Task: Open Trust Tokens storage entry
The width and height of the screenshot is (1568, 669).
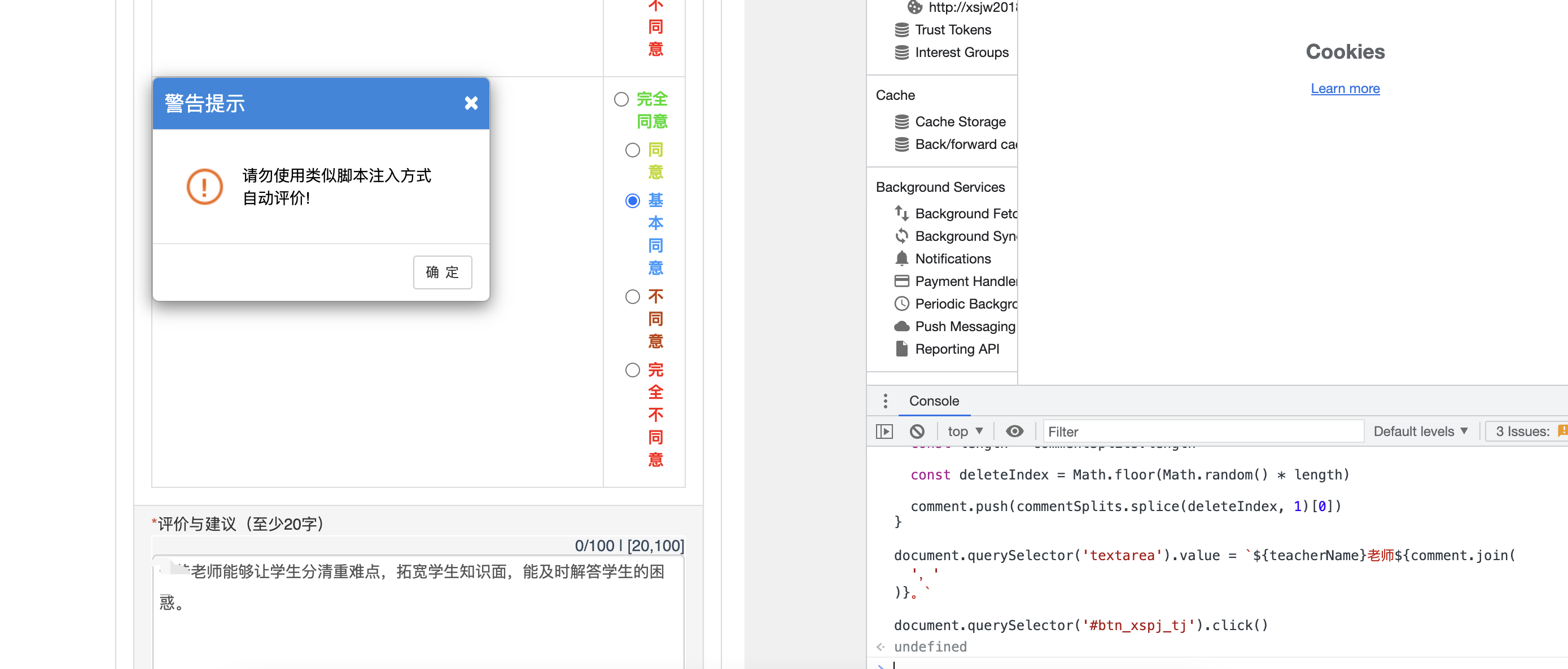Action: (953, 30)
